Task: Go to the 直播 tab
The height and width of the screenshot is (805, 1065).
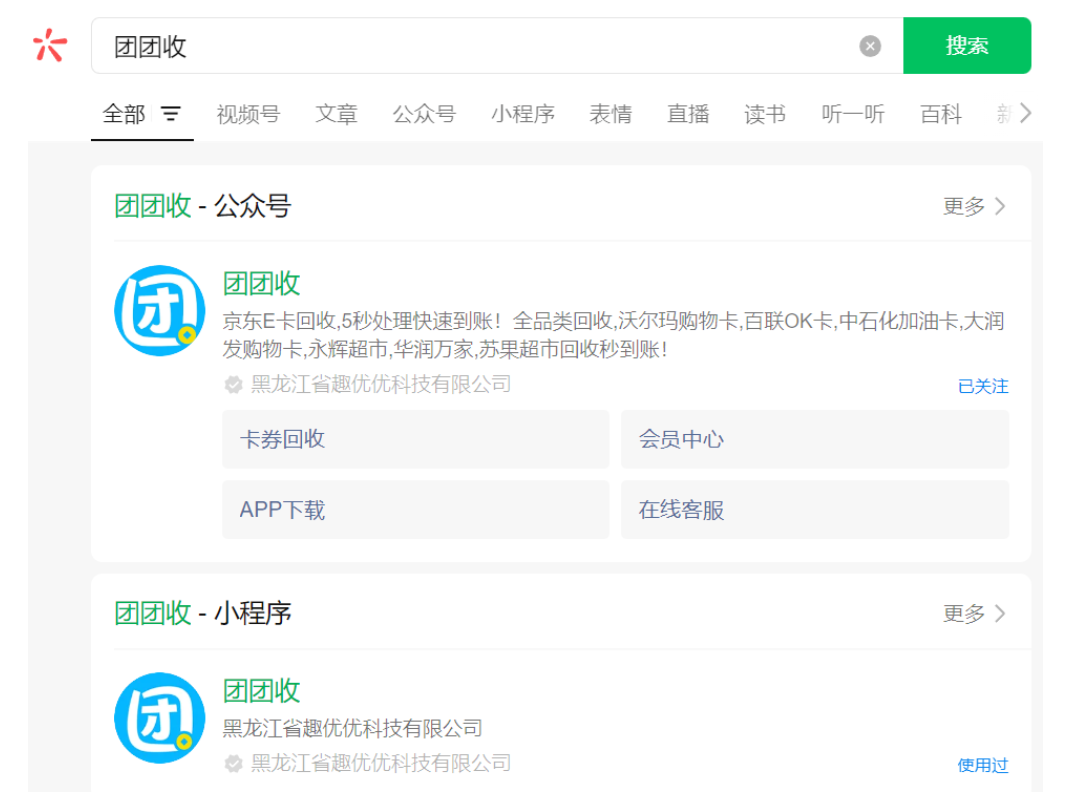Action: point(688,113)
